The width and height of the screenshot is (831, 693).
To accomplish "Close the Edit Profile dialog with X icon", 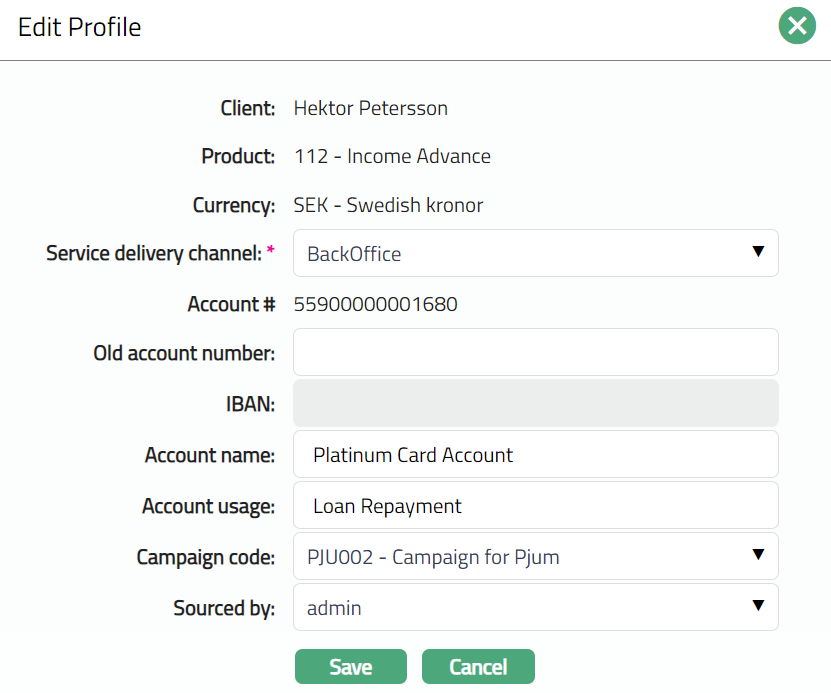I will point(796,27).
